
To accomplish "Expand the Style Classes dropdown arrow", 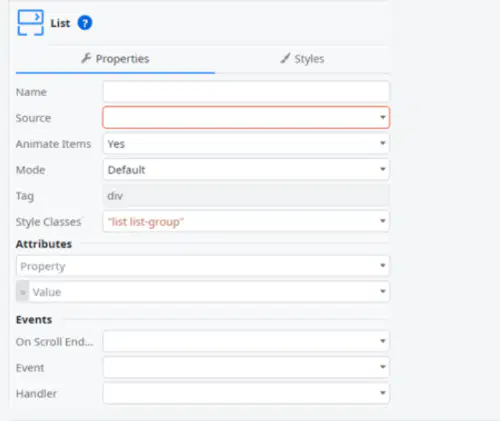I will [x=383, y=221].
